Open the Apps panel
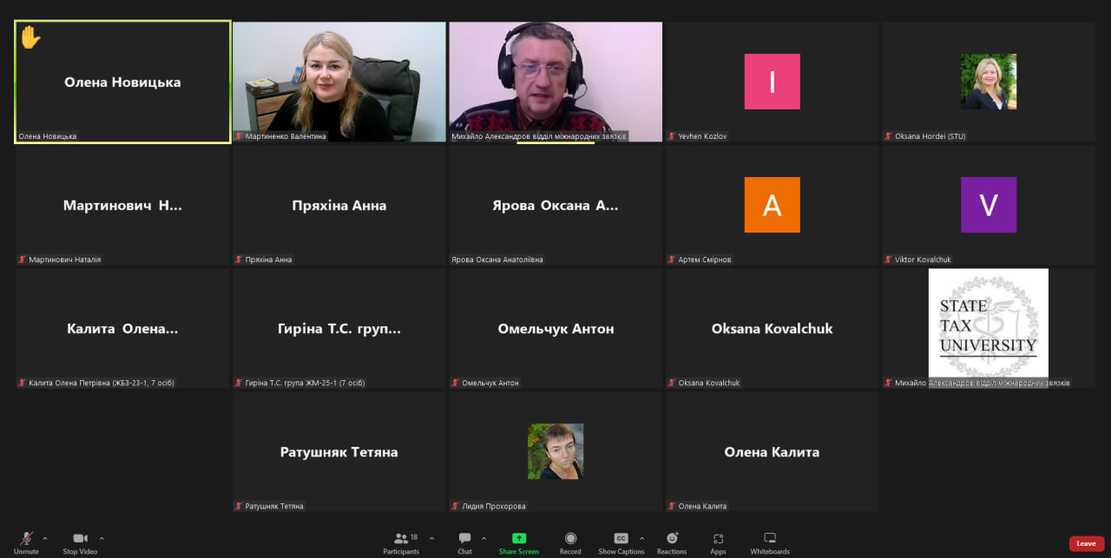The height and width of the screenshot is (558, 1111). pyautogui.click(x=718, y=541)
